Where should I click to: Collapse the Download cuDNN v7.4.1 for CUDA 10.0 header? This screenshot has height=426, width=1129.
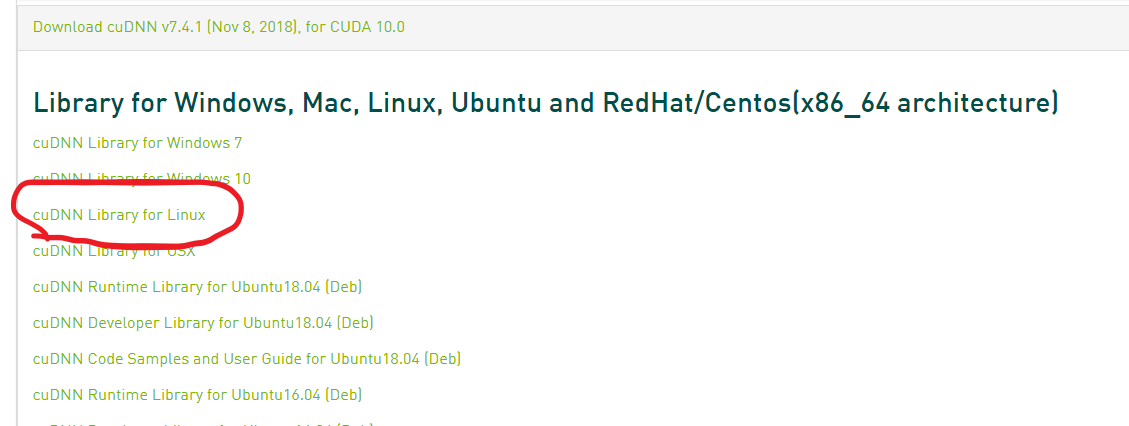coord(219,27)
